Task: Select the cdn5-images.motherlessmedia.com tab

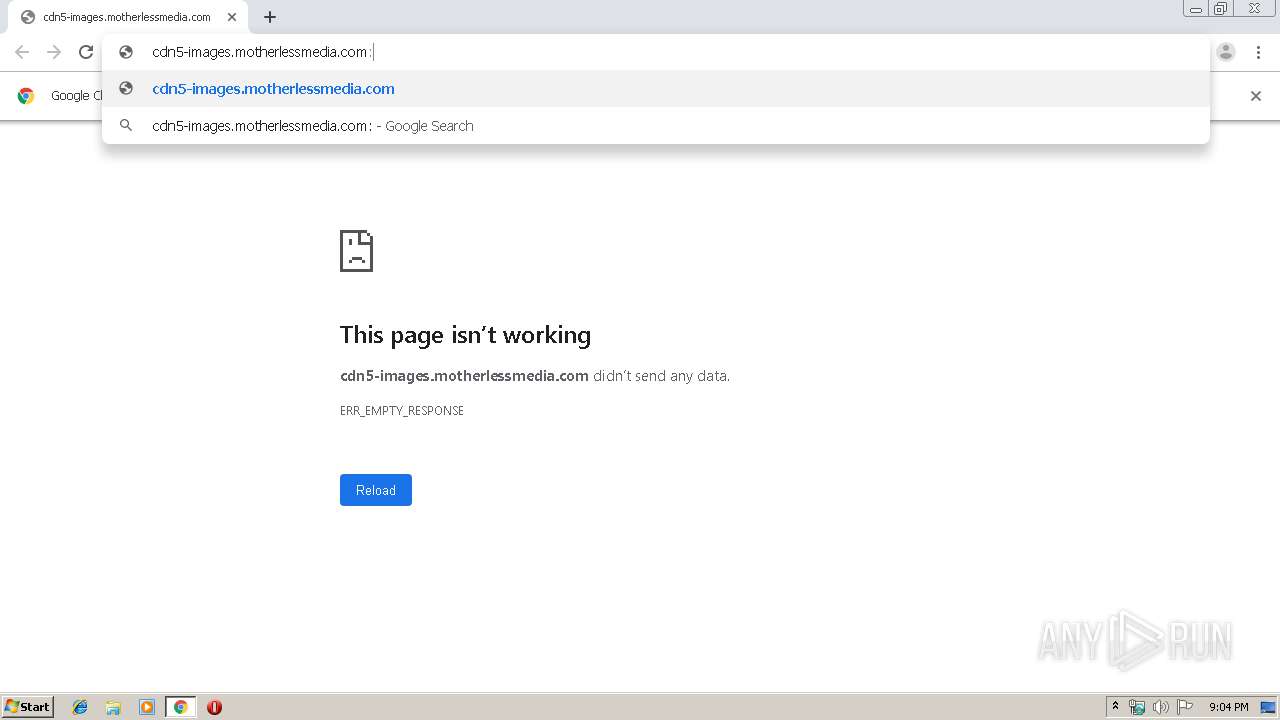Action: pyautogui.click(x=126, y=17)
